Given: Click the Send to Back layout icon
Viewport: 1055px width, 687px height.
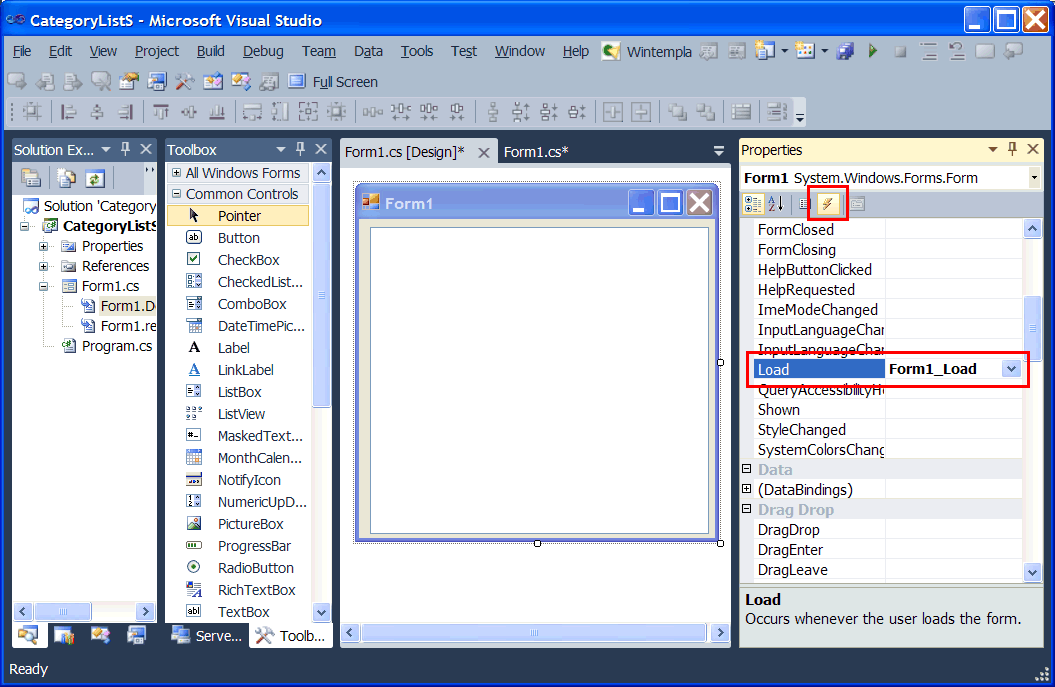Looking at the screenshot, I should click(x=705, y=112).
